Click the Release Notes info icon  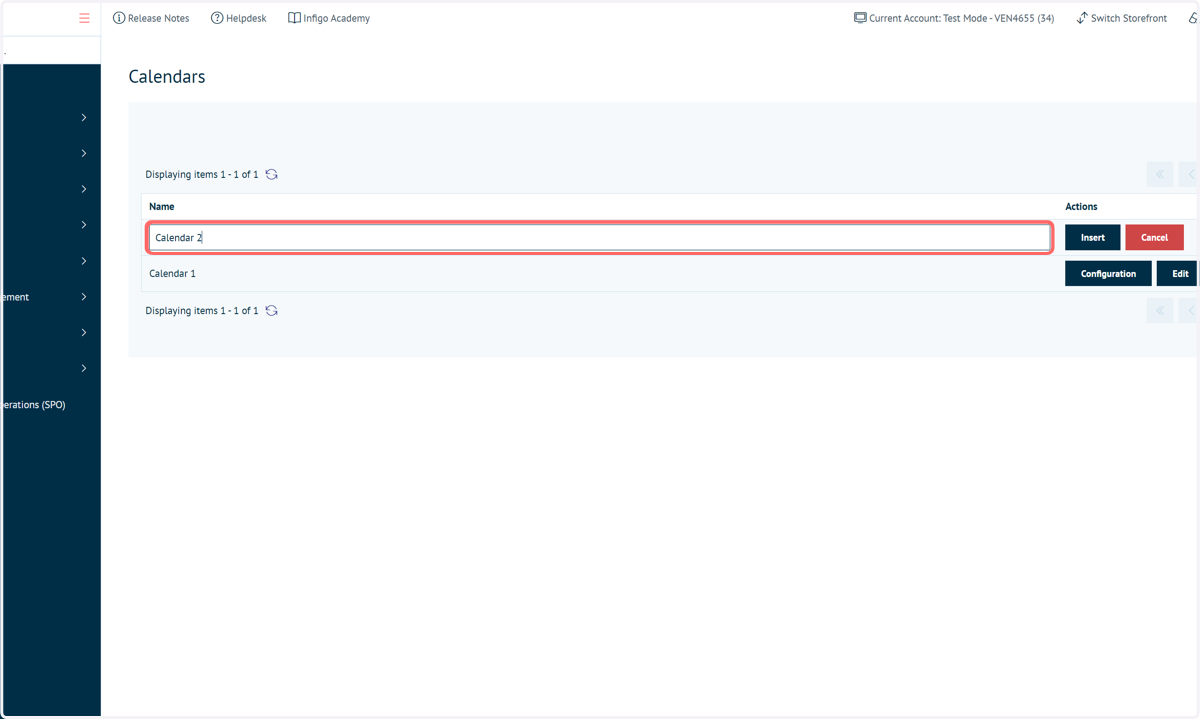point(119,18)
